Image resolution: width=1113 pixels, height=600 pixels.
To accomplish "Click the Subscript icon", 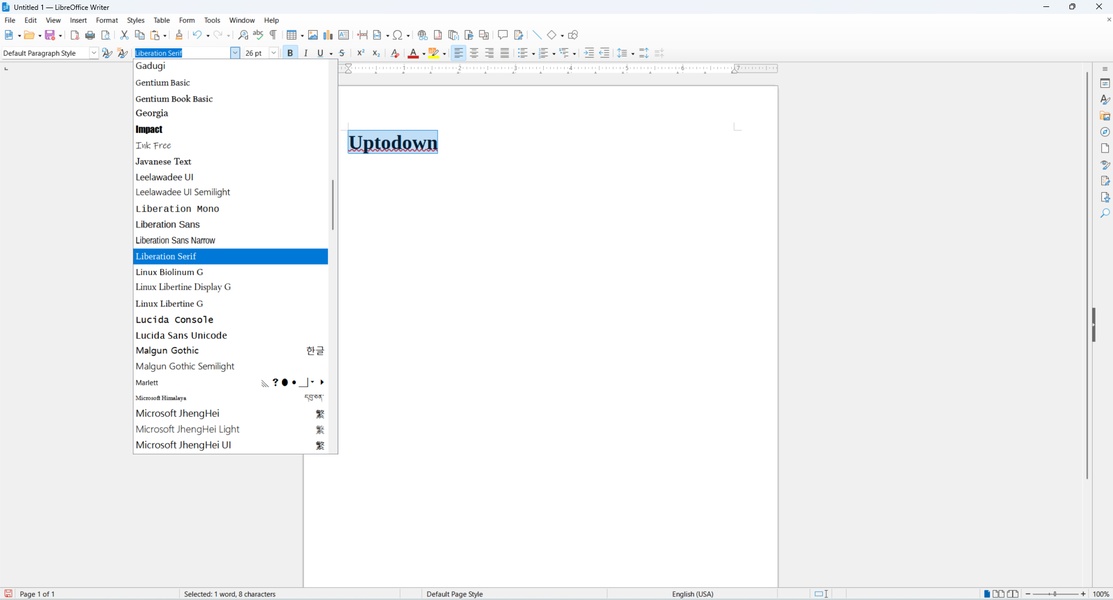I will (376, 53).
